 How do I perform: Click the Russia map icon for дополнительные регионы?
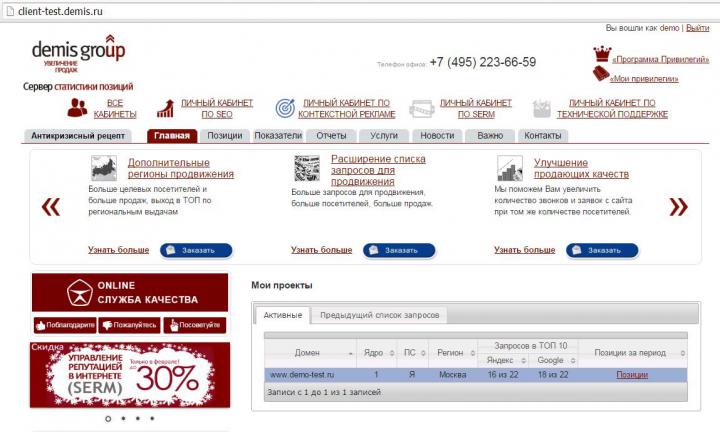click(x=104, y=168)
